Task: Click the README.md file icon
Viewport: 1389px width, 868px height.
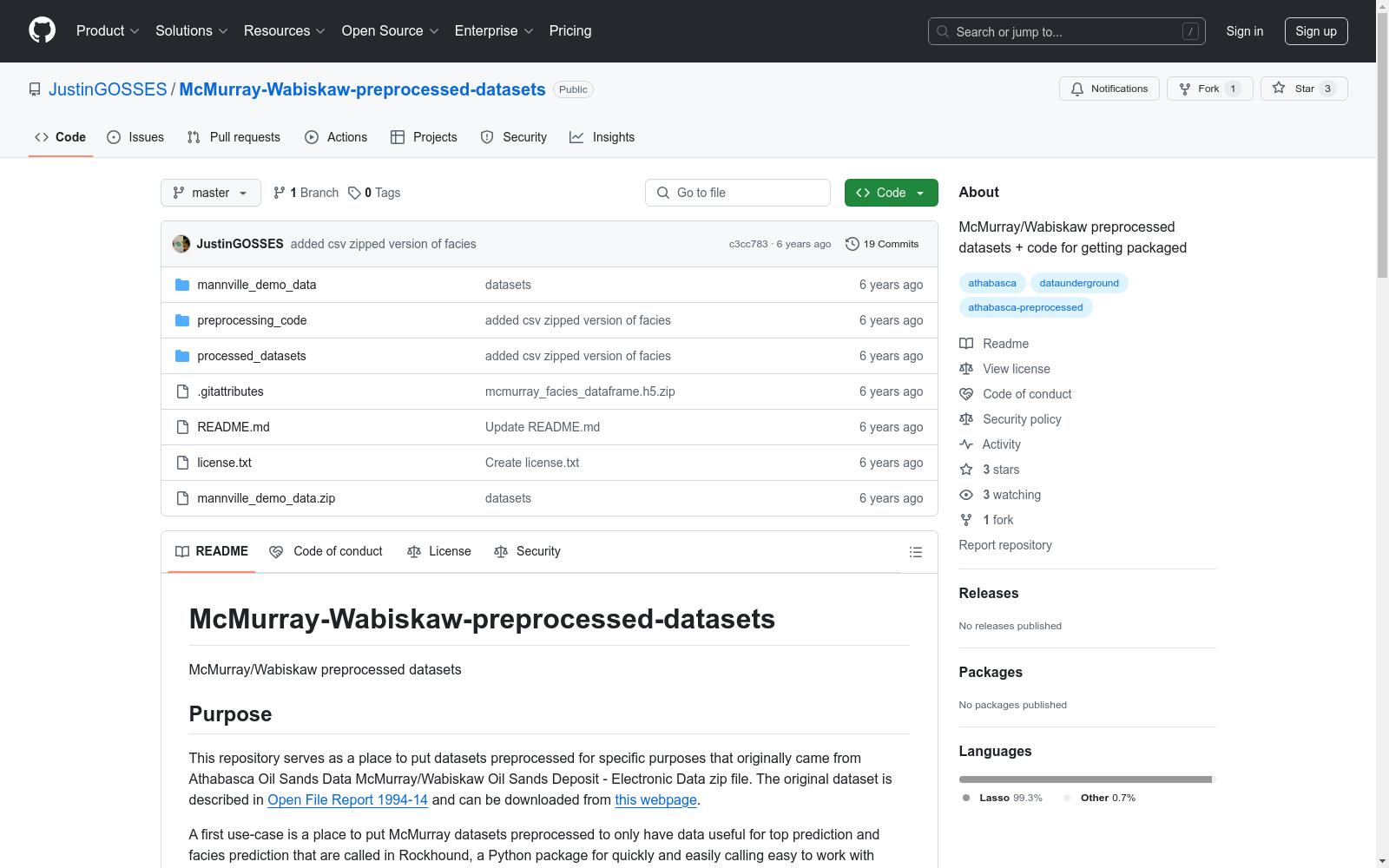Action: coord(182,427)
